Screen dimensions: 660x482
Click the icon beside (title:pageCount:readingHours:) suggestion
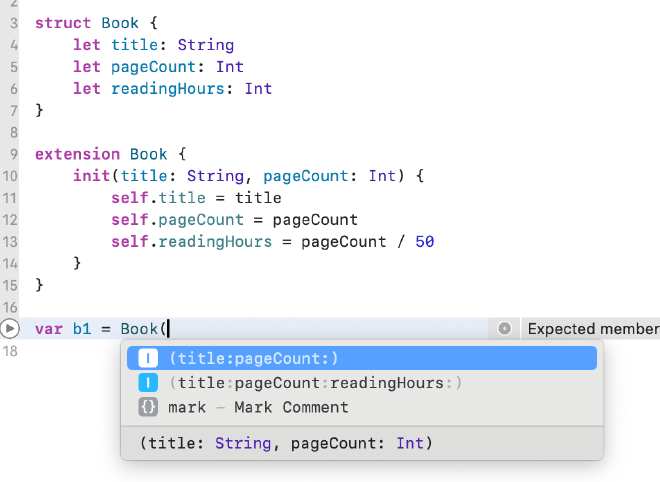(x=148, y=383)
